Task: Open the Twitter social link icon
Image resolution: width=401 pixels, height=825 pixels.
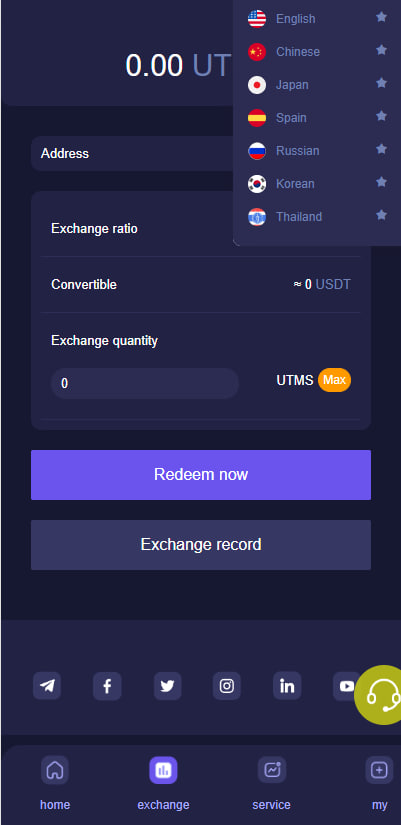Action: tap(167, 686)
